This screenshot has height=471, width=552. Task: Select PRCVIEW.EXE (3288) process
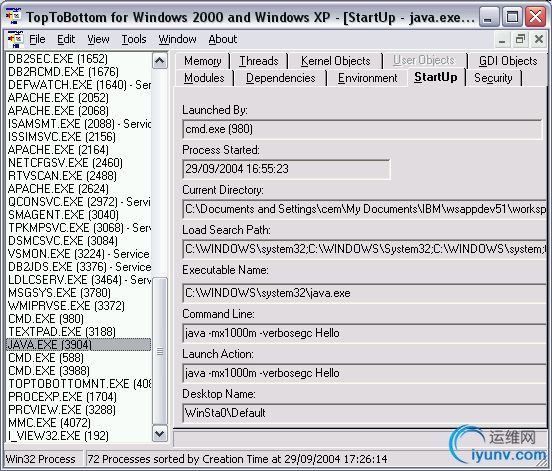coord(62,410)
